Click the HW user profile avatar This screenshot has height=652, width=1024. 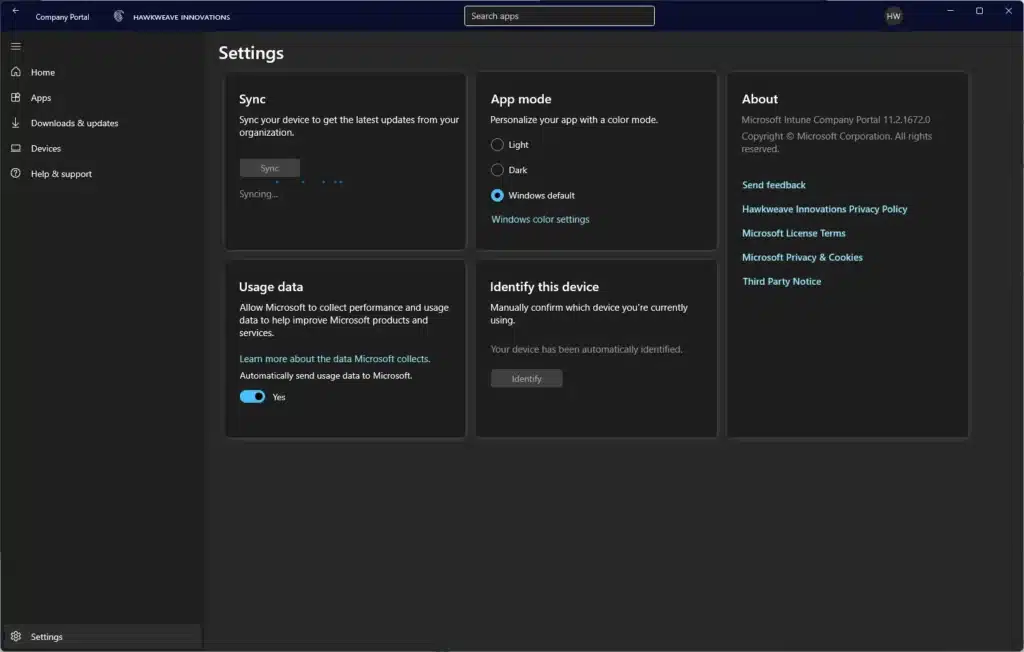click(x=893, y=16)
